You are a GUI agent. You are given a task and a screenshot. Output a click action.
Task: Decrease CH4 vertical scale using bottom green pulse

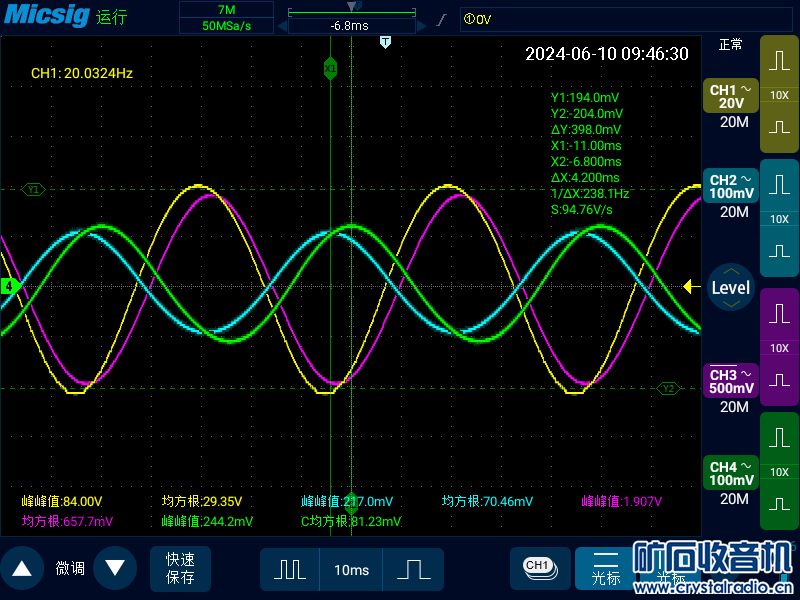point(779,504)
